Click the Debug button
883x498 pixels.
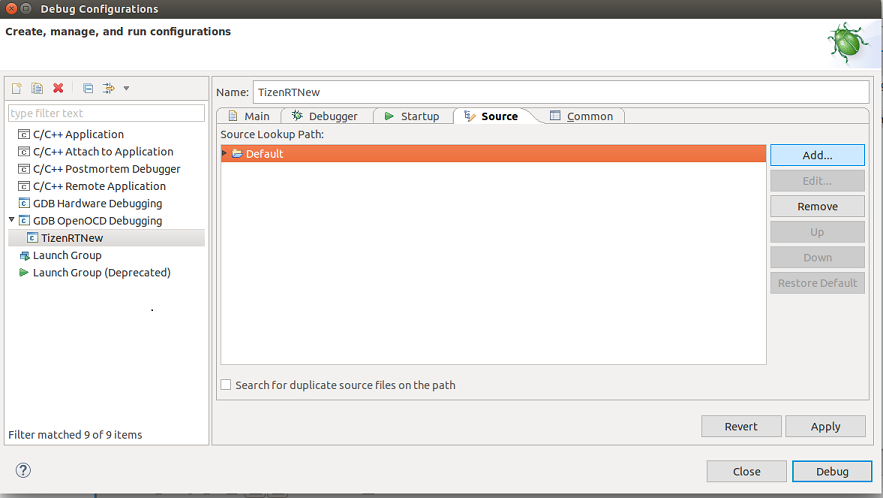pos(831,471)
